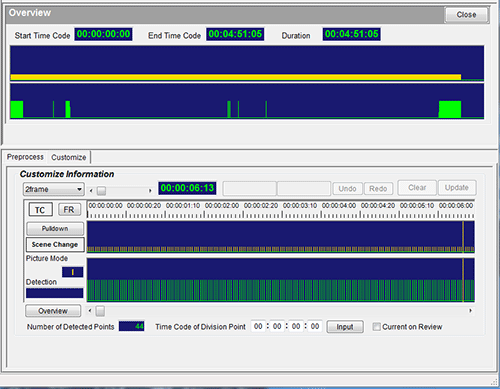
Task: Click the Picture Mode I indicator
Action: [x=72, y=272]
